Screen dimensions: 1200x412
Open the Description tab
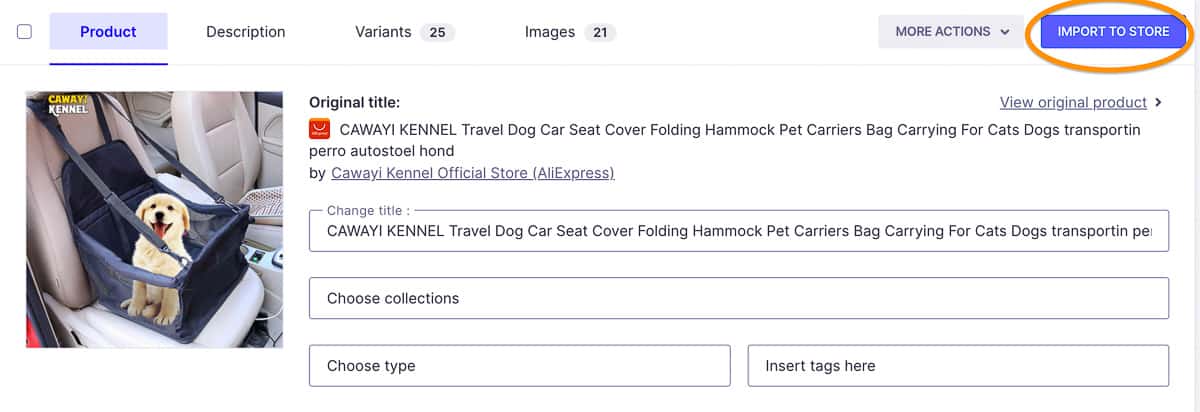coord(245,32)
